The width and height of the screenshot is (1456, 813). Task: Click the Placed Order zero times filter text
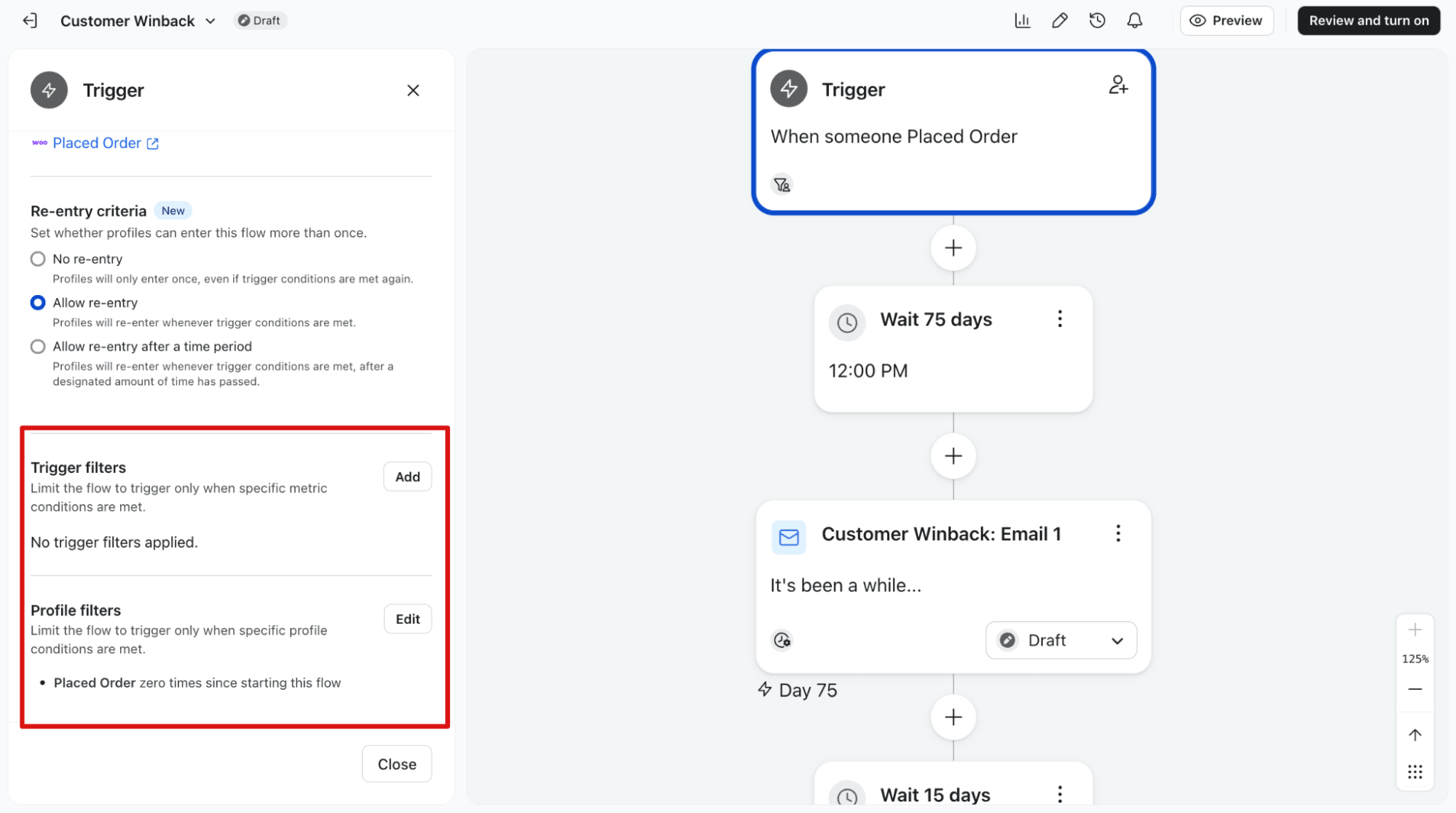coord(197,683)
